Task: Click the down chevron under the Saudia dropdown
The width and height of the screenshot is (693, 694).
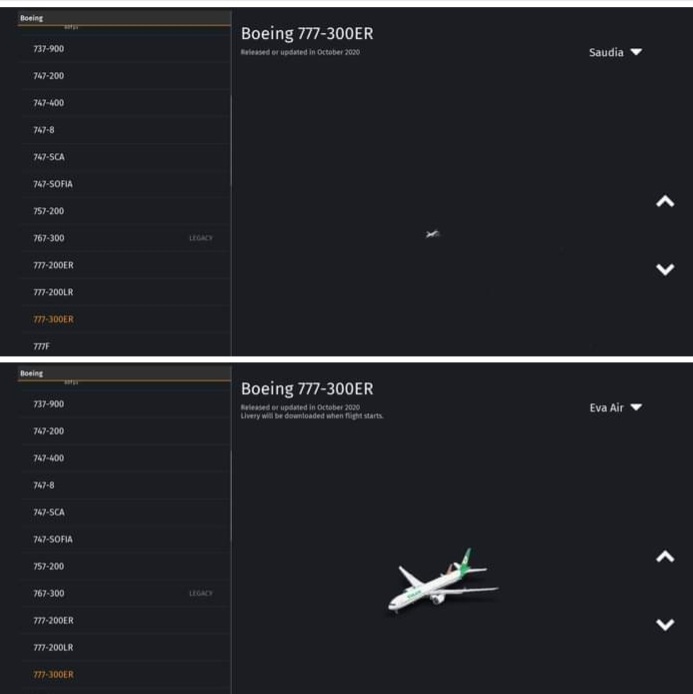Action: [x=665, y=268]
